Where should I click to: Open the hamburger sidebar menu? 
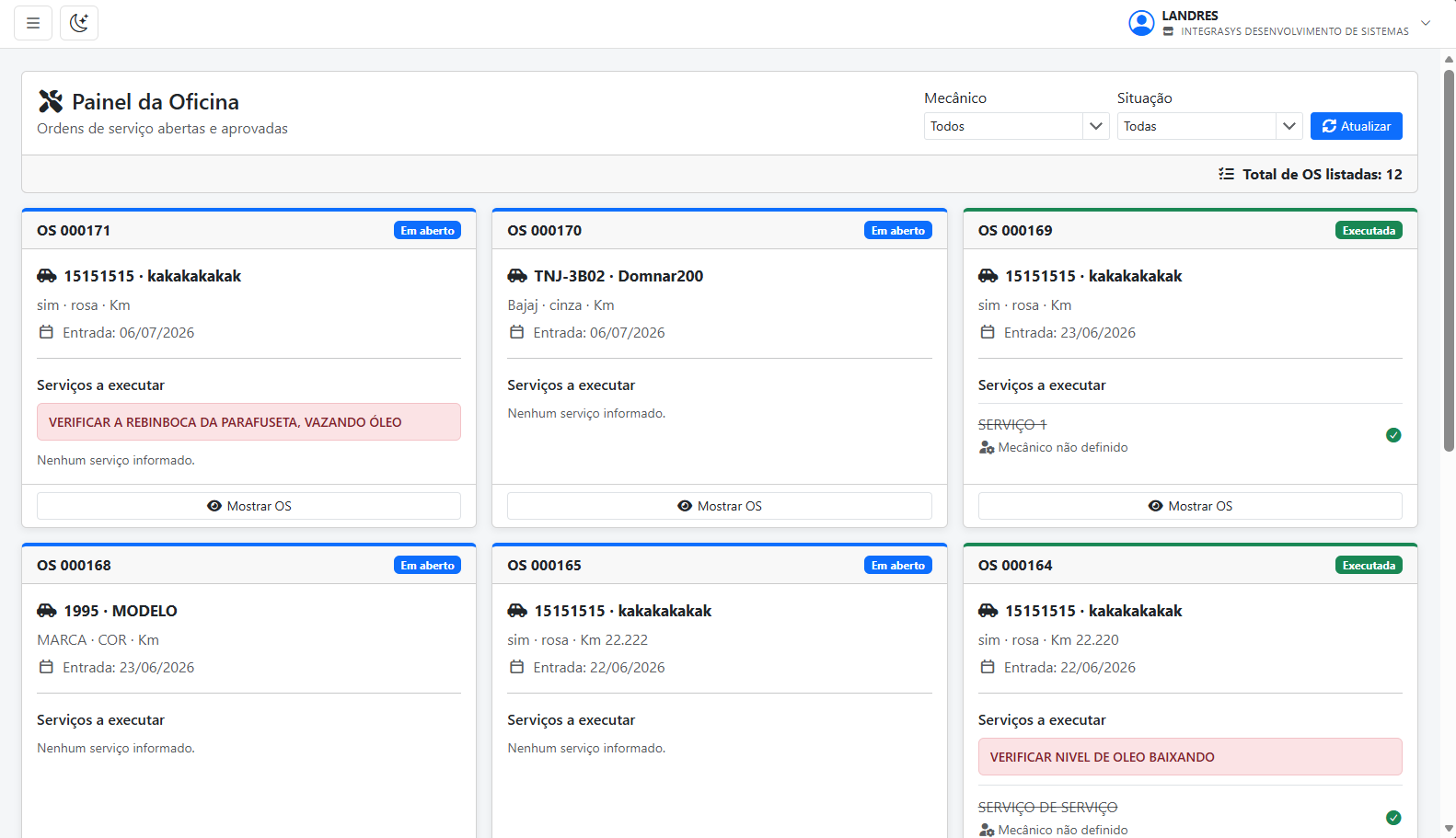click(33, 23)
